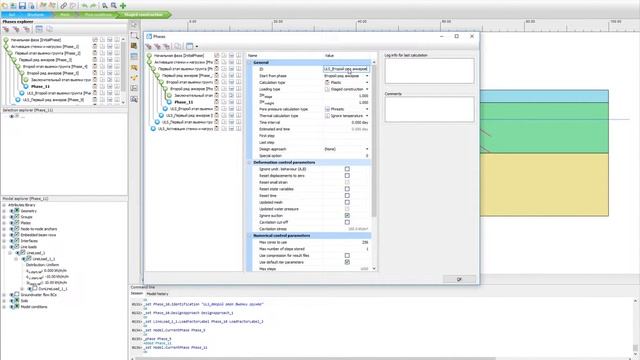Click the Undo arrow in the main toolbar
The height and width of the screenshot is (360, 640).
coord(84,5)
